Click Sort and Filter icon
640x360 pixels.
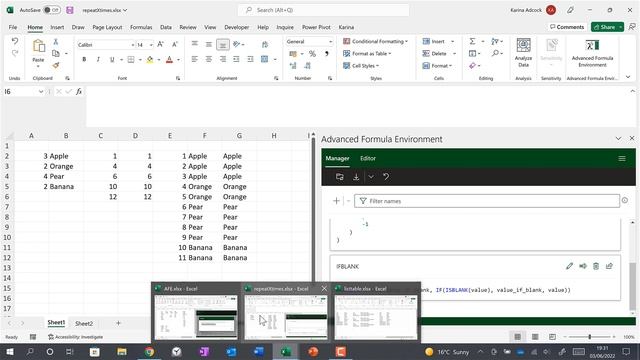pos(495,41)
